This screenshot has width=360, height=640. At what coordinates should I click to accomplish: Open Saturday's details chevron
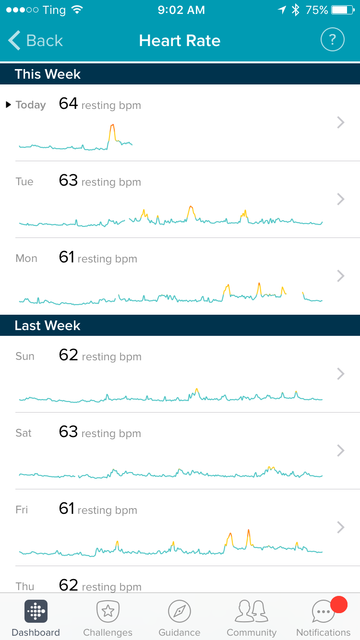tap(341, 451)
